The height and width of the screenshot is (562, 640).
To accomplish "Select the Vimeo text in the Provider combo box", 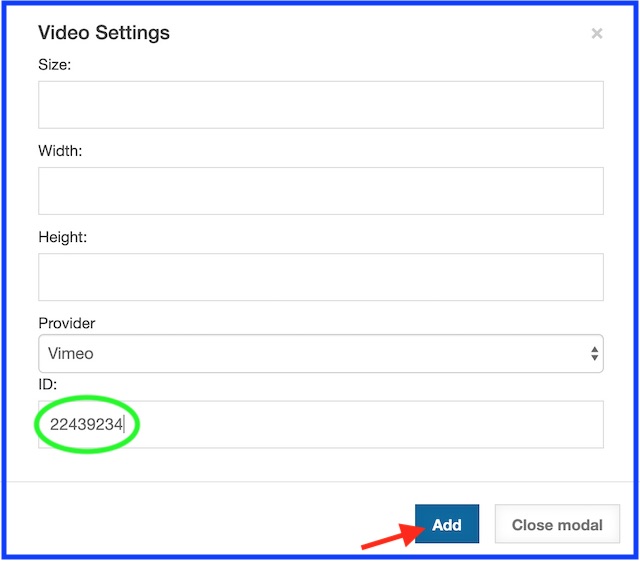I will [72, 353].
